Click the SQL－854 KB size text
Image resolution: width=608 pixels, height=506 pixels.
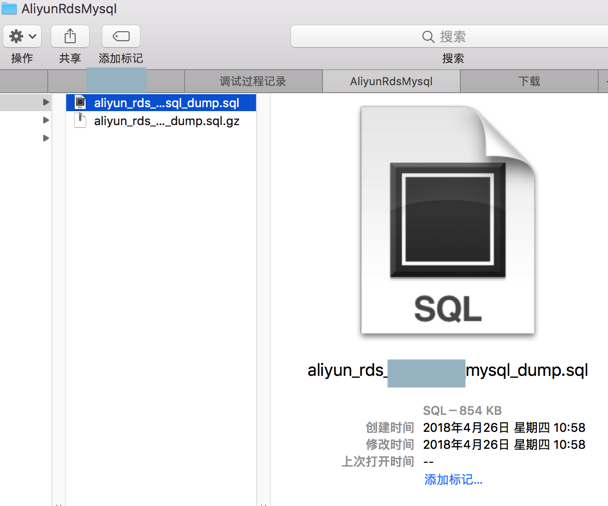(462, 411)
